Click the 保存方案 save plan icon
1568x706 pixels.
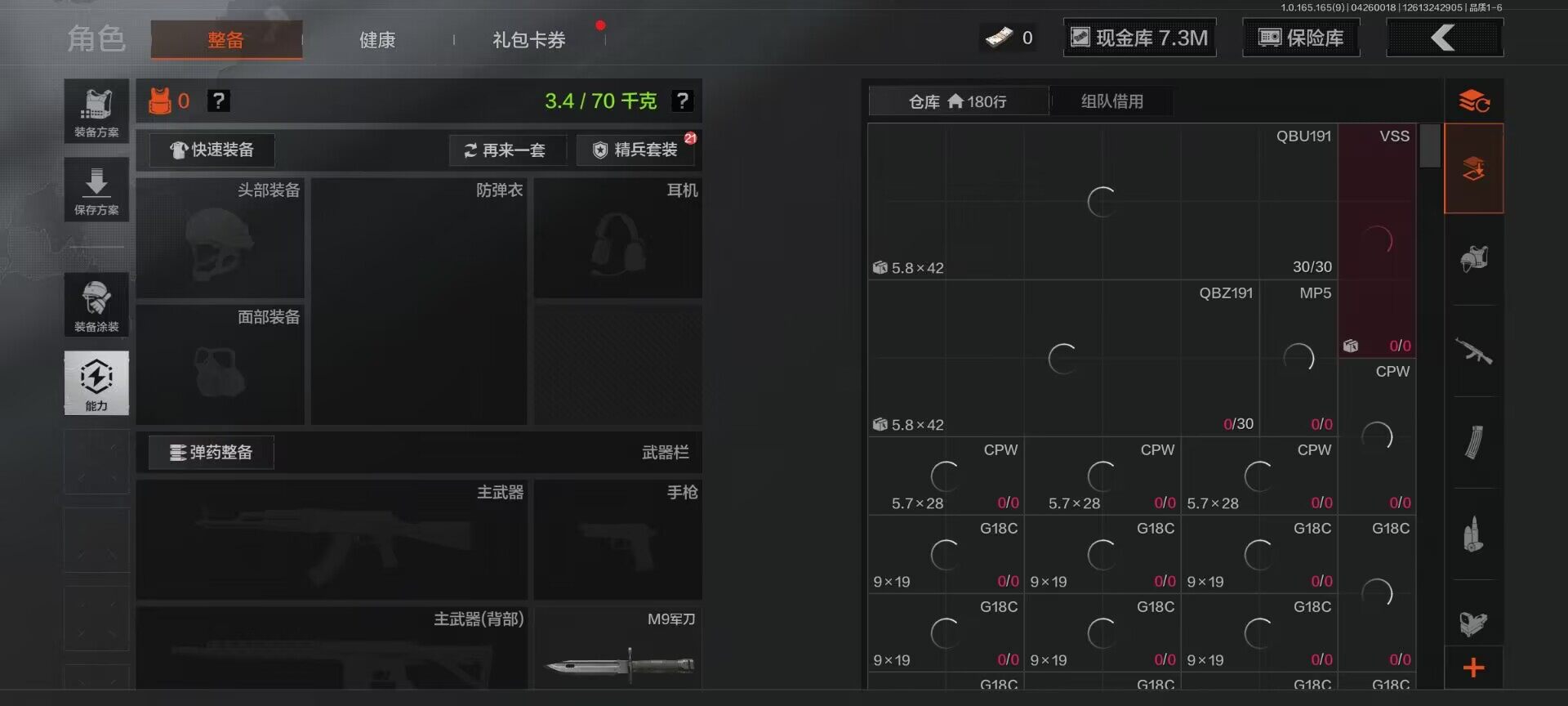click(96, 190)
